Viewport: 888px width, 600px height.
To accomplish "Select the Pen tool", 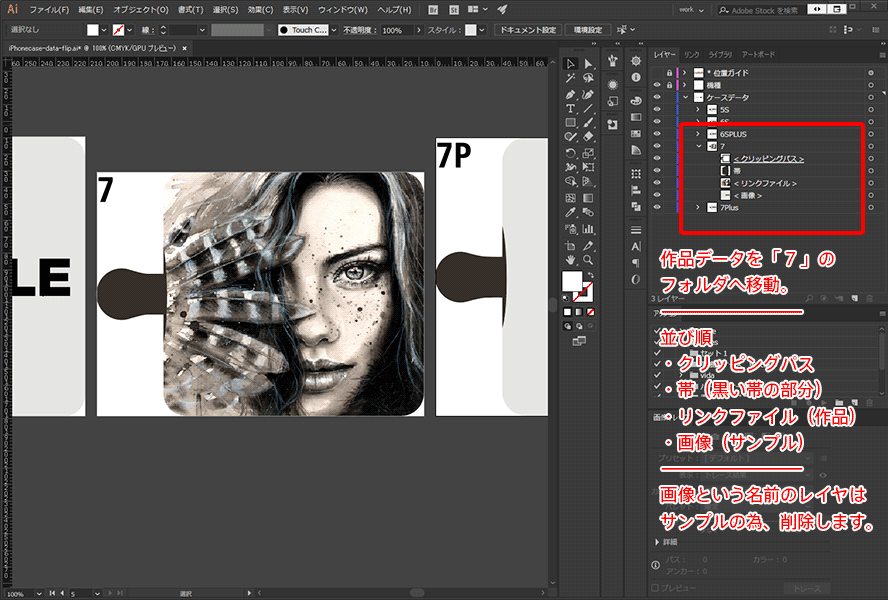I will tap(570, 93).
